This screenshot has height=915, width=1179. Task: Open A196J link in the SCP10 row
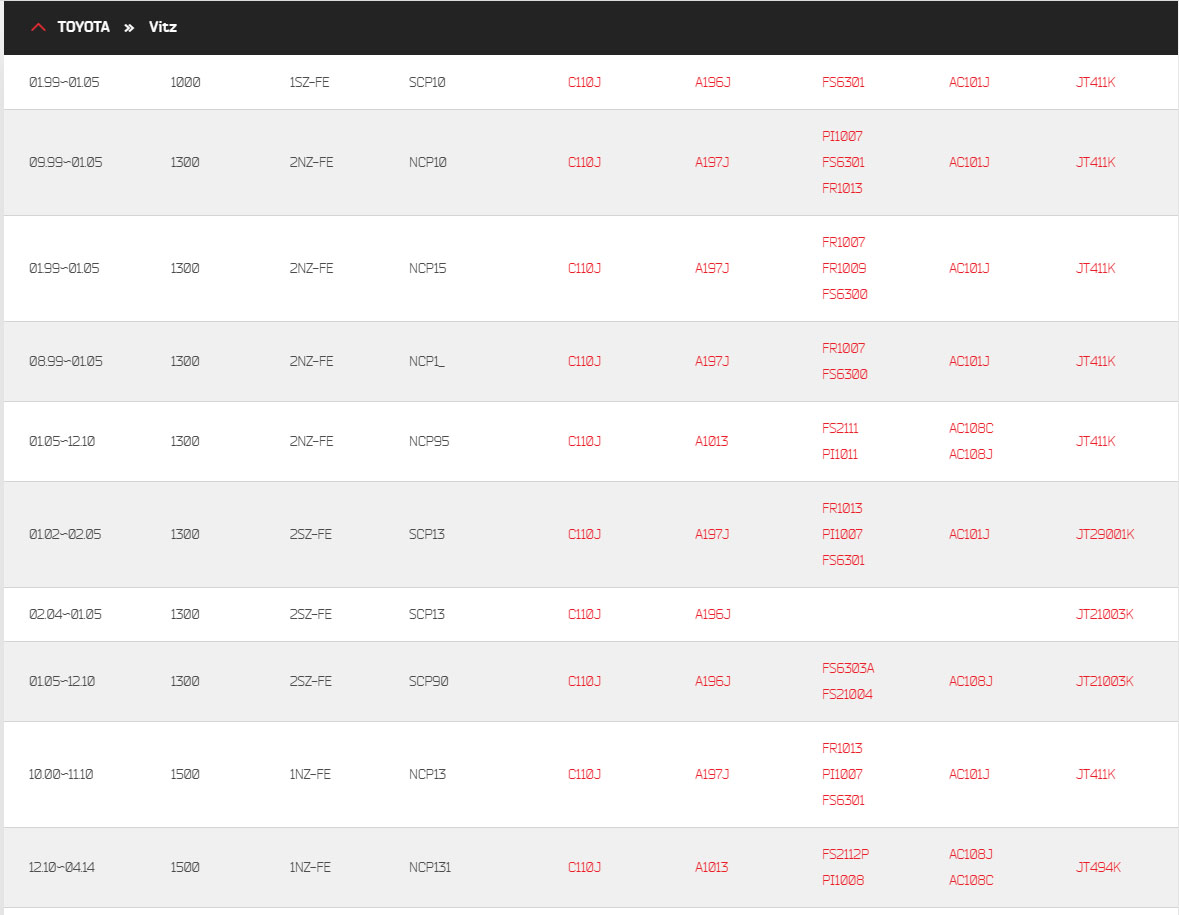(x=712, y=83)
